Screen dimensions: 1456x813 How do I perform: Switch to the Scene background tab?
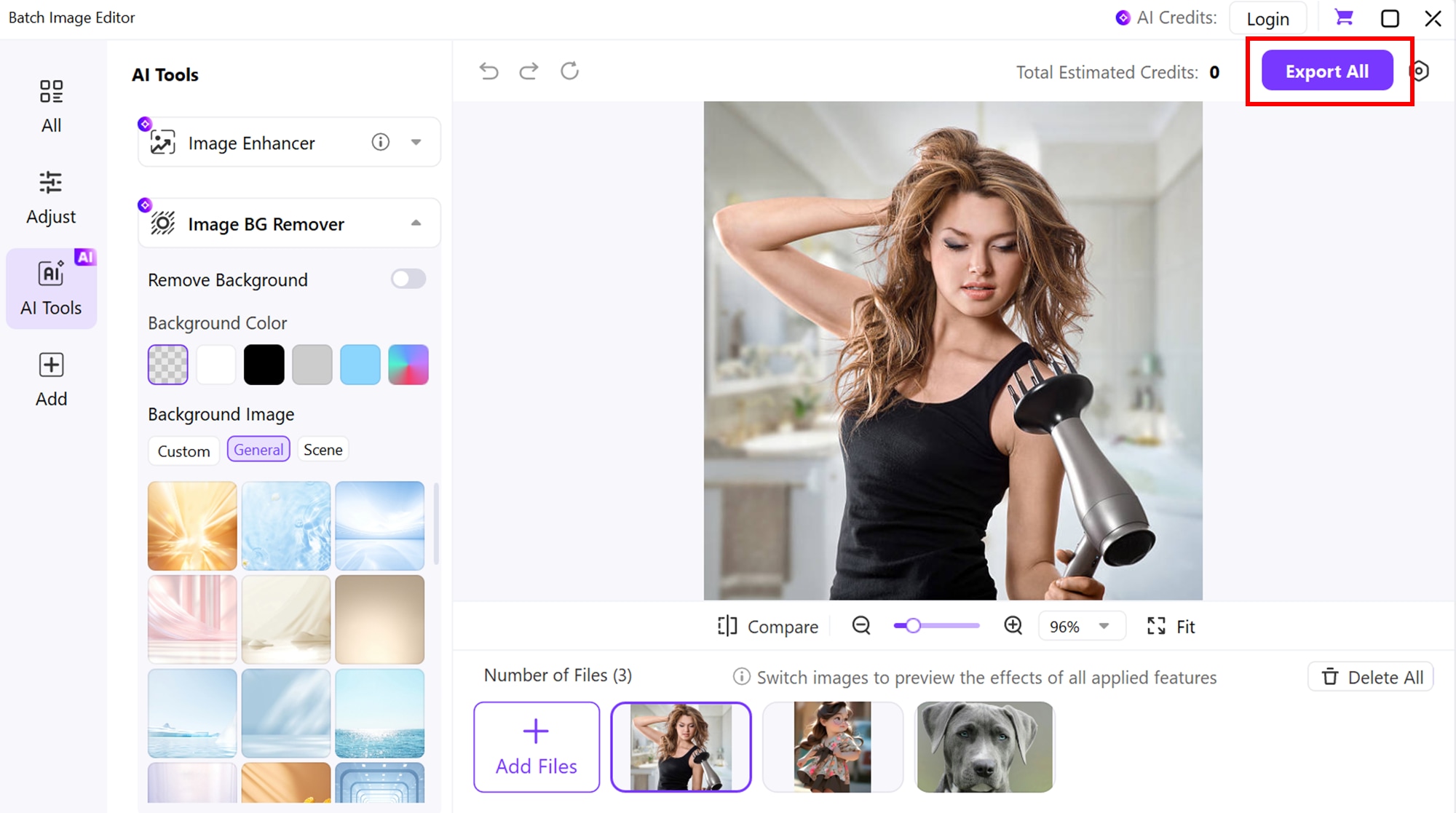pos(323,449)
